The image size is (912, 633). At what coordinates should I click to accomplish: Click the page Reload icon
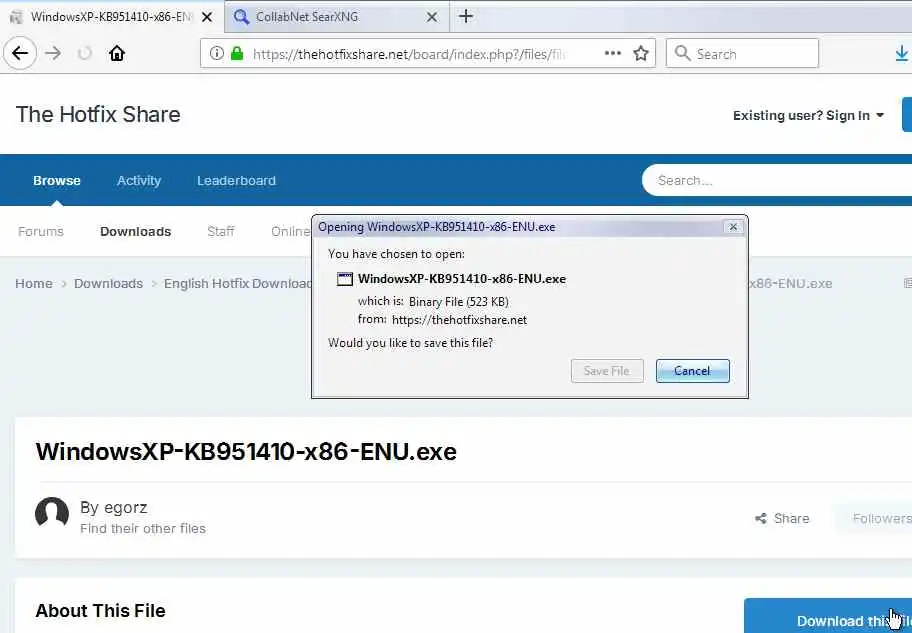pyautogui.click(x=85, y=54)
